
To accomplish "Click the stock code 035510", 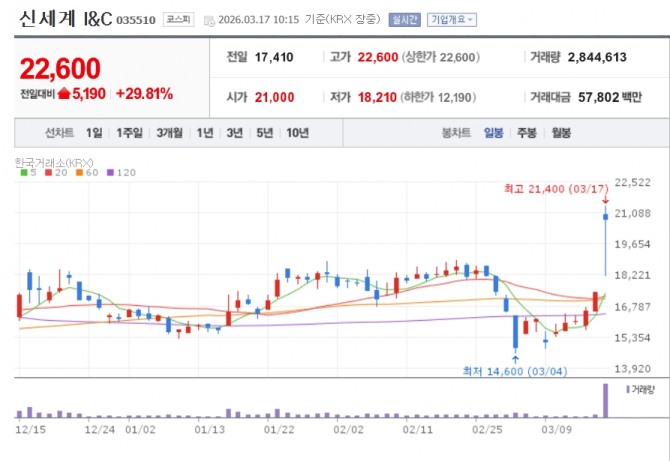I will coord(136,20).
